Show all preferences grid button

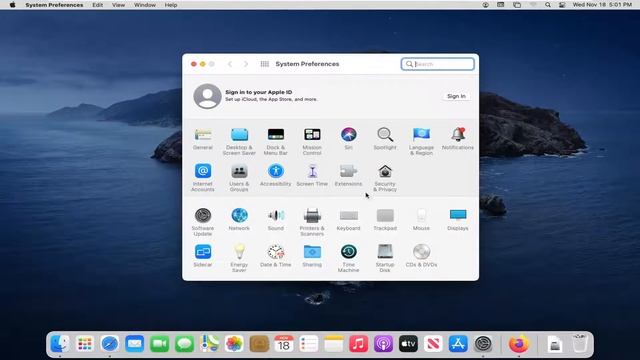click(x=264, y=64)
